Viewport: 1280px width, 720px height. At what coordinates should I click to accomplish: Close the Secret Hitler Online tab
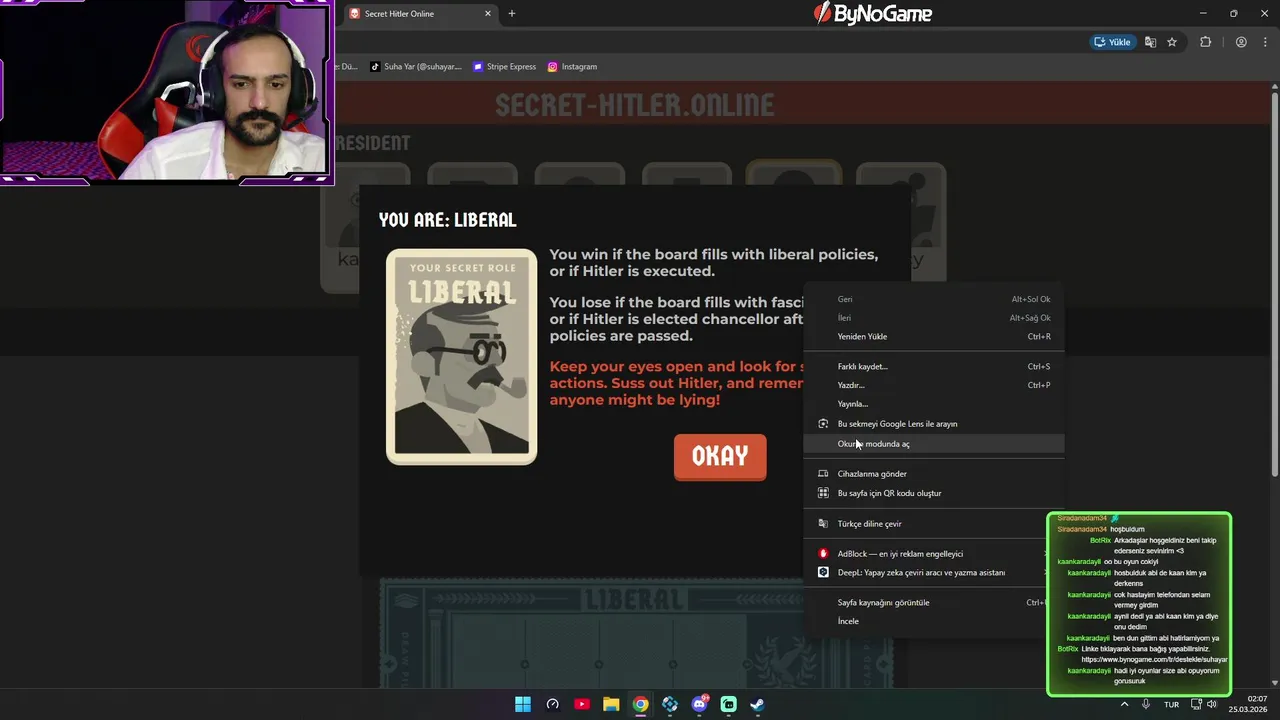coord(488,14)
